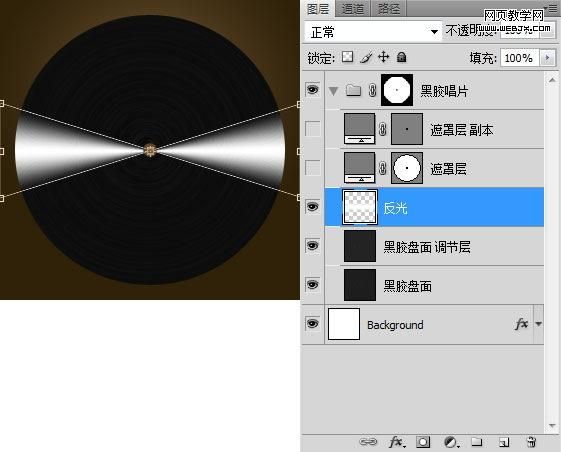Click fill 100% input field
561x452 pixels.
point(519,58)
